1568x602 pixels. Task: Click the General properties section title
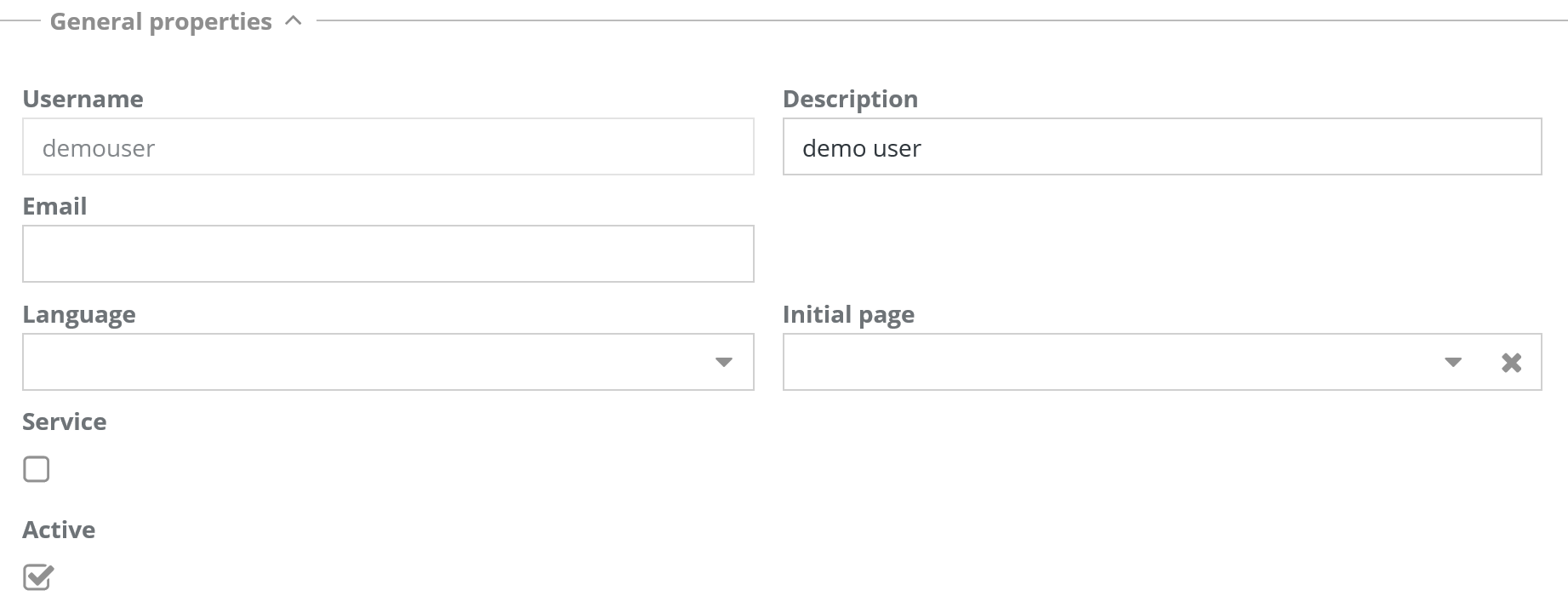[x=161, y=21]
